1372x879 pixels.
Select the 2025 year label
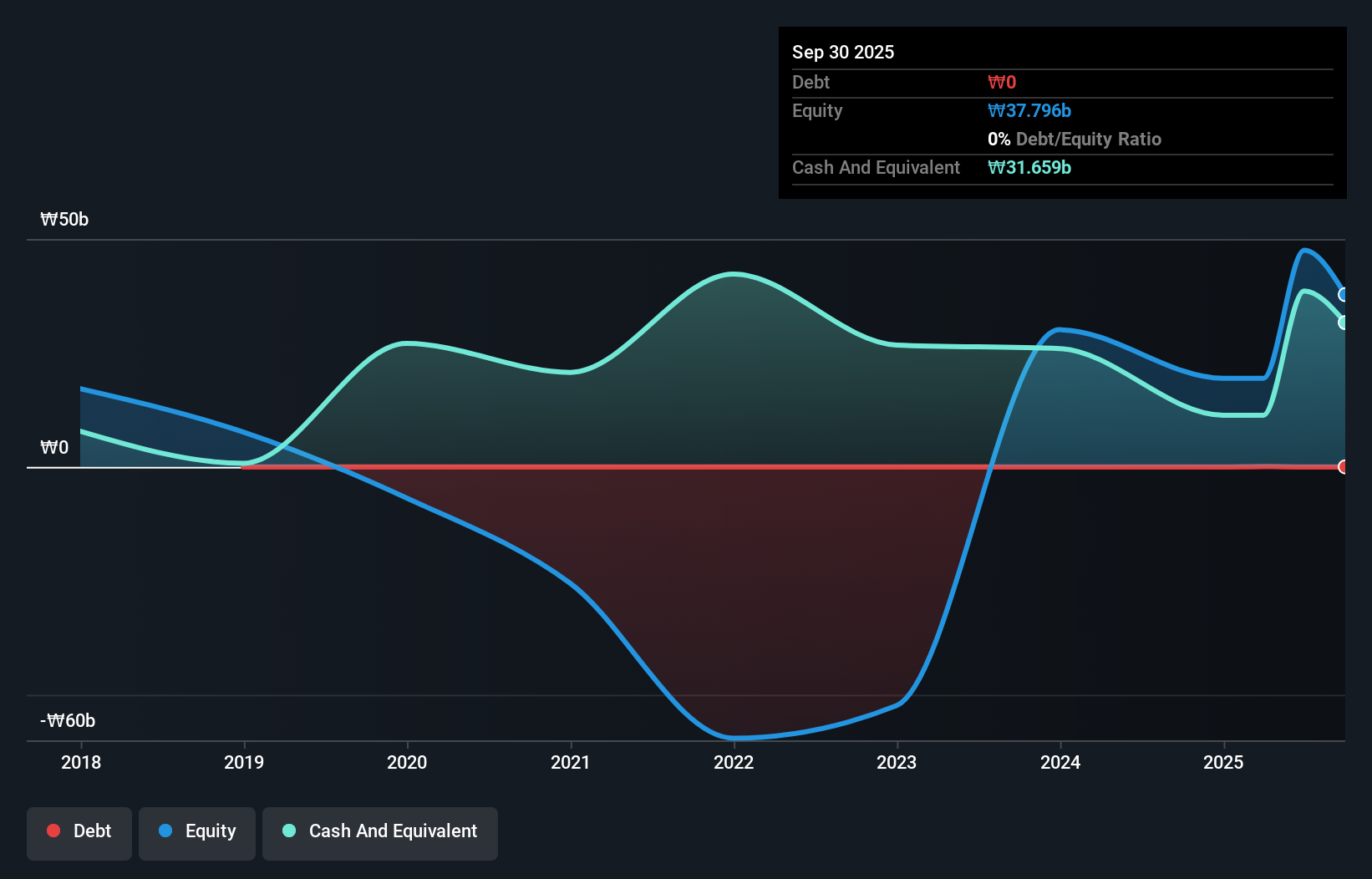click(x=1223, y=762)
